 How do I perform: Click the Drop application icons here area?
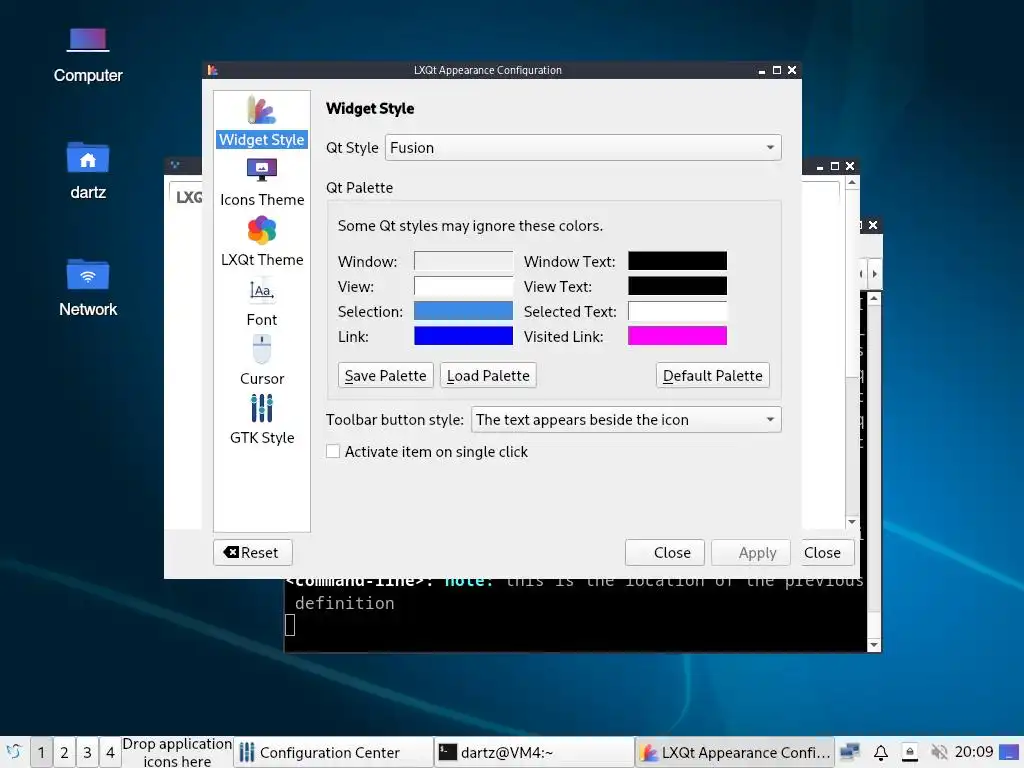[177, 752]
